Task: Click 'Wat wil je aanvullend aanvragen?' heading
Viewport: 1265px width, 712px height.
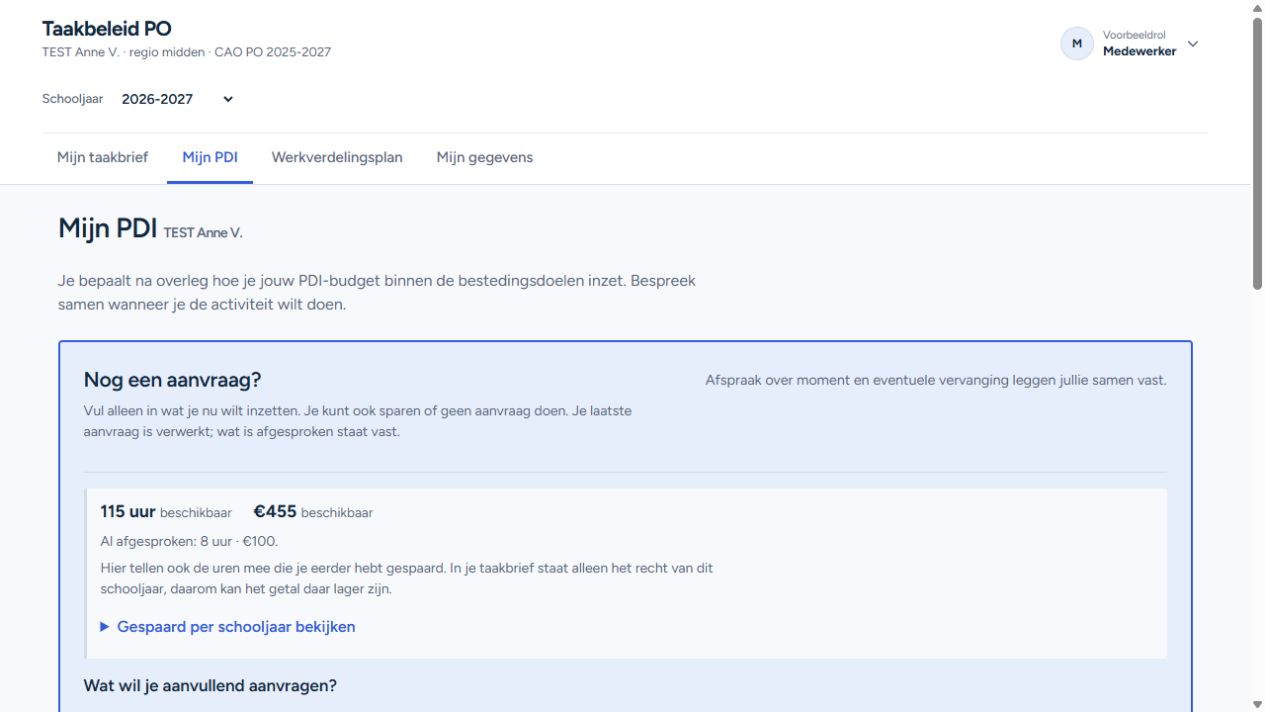Action: 210,686
